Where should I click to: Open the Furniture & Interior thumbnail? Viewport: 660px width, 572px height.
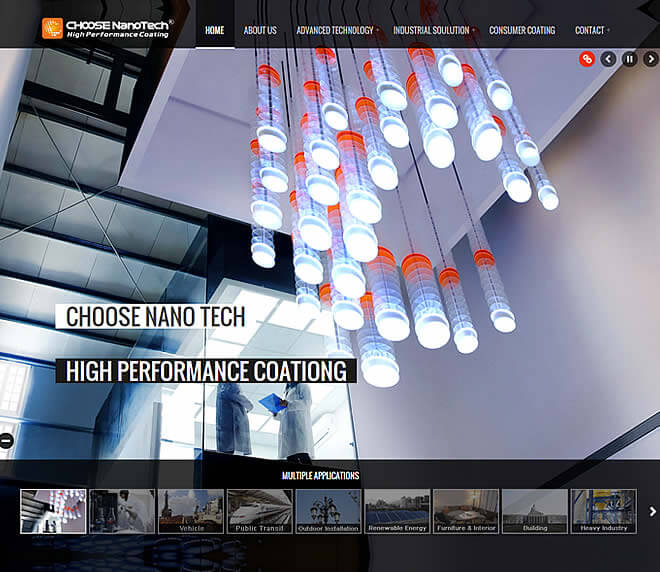point(466,511)
